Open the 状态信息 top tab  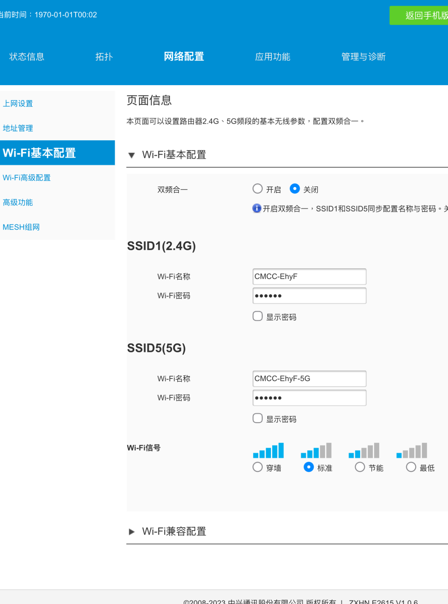tap(27, 57)
